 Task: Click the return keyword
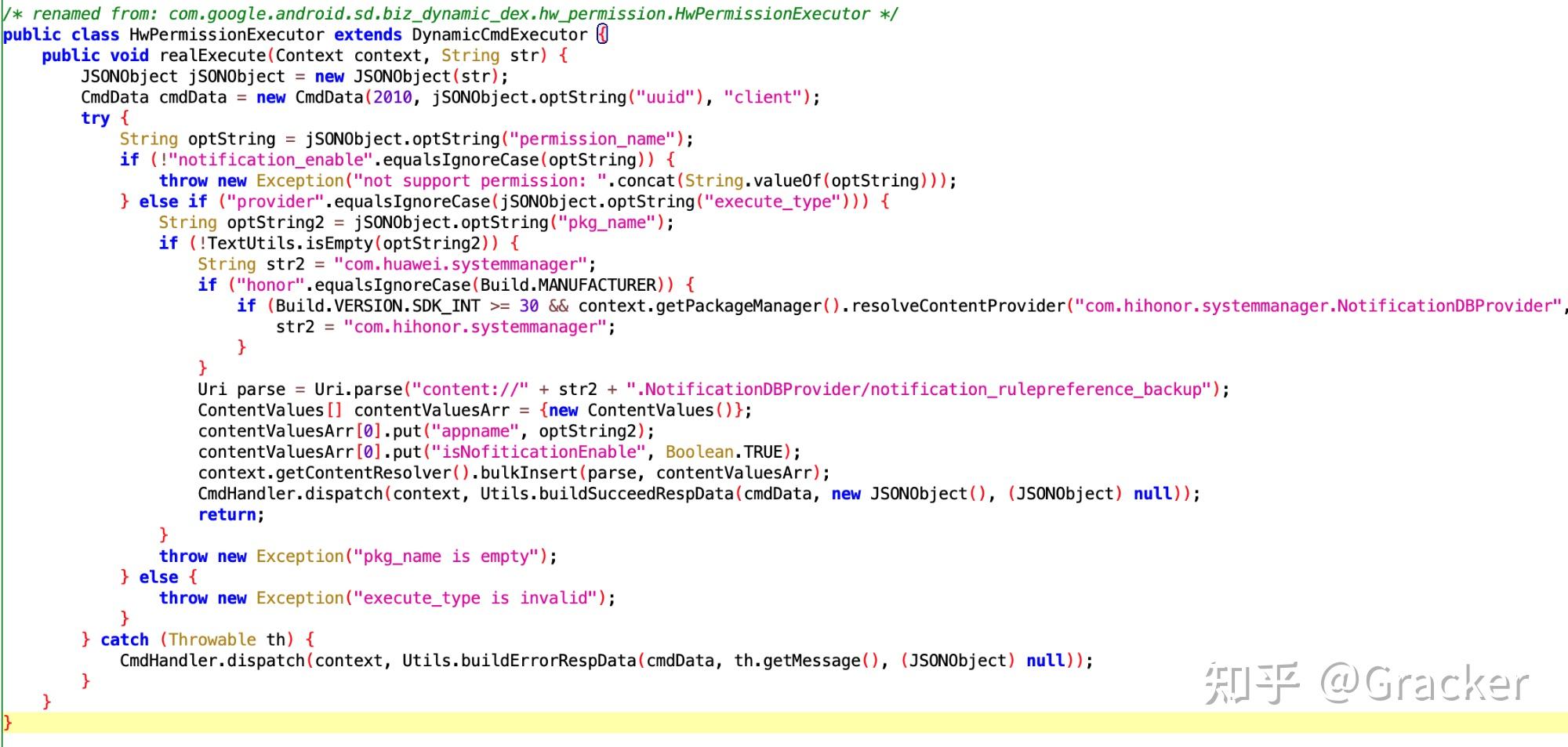[x=227, y=515]
